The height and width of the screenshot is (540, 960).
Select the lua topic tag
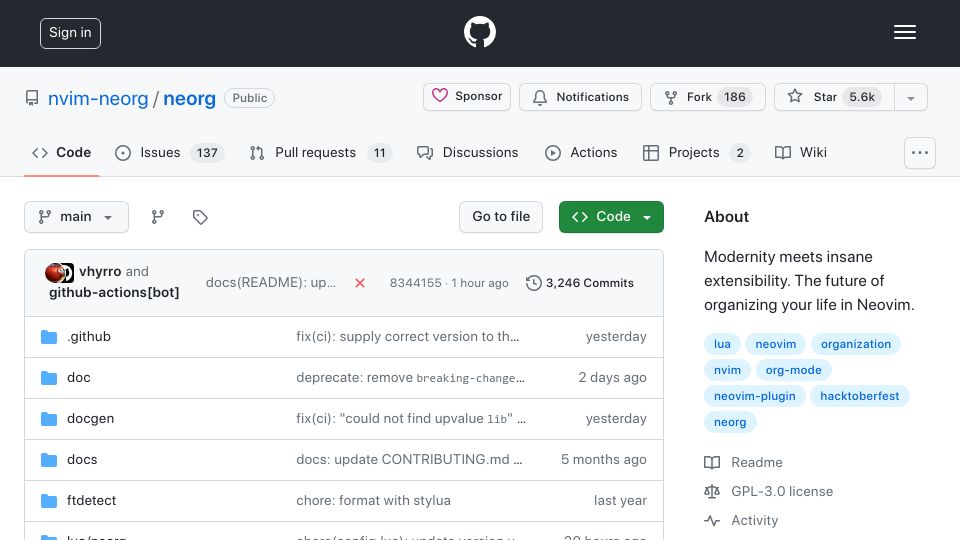(x=722, y=344)
